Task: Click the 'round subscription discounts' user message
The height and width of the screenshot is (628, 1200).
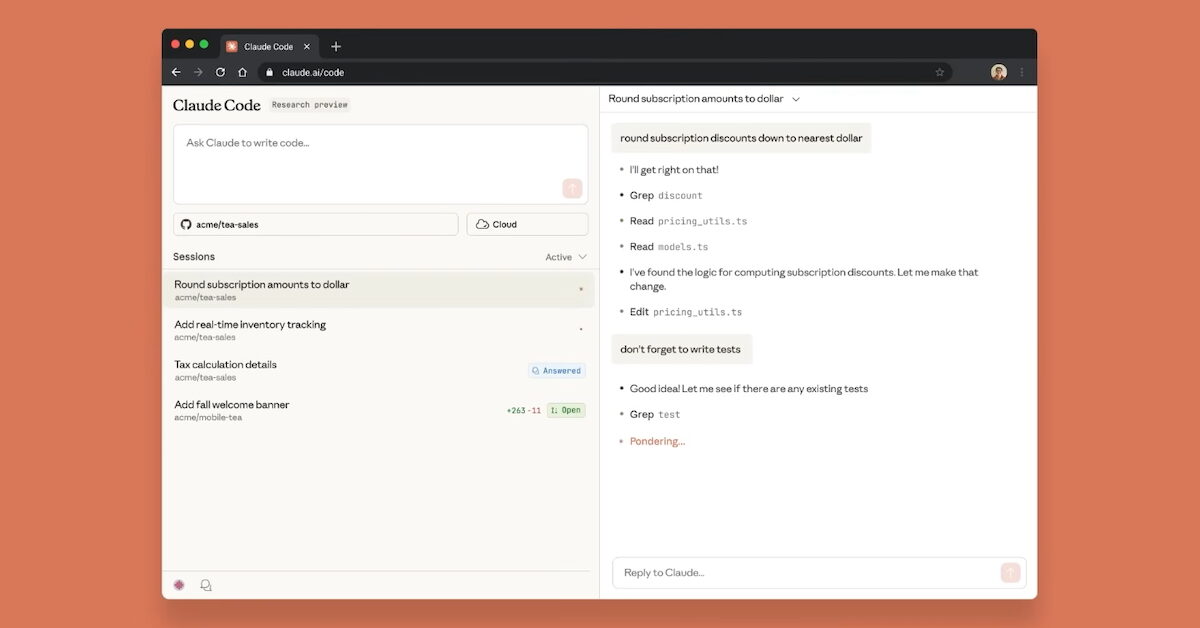Action: pyautogui.click(x=741, y=138)
